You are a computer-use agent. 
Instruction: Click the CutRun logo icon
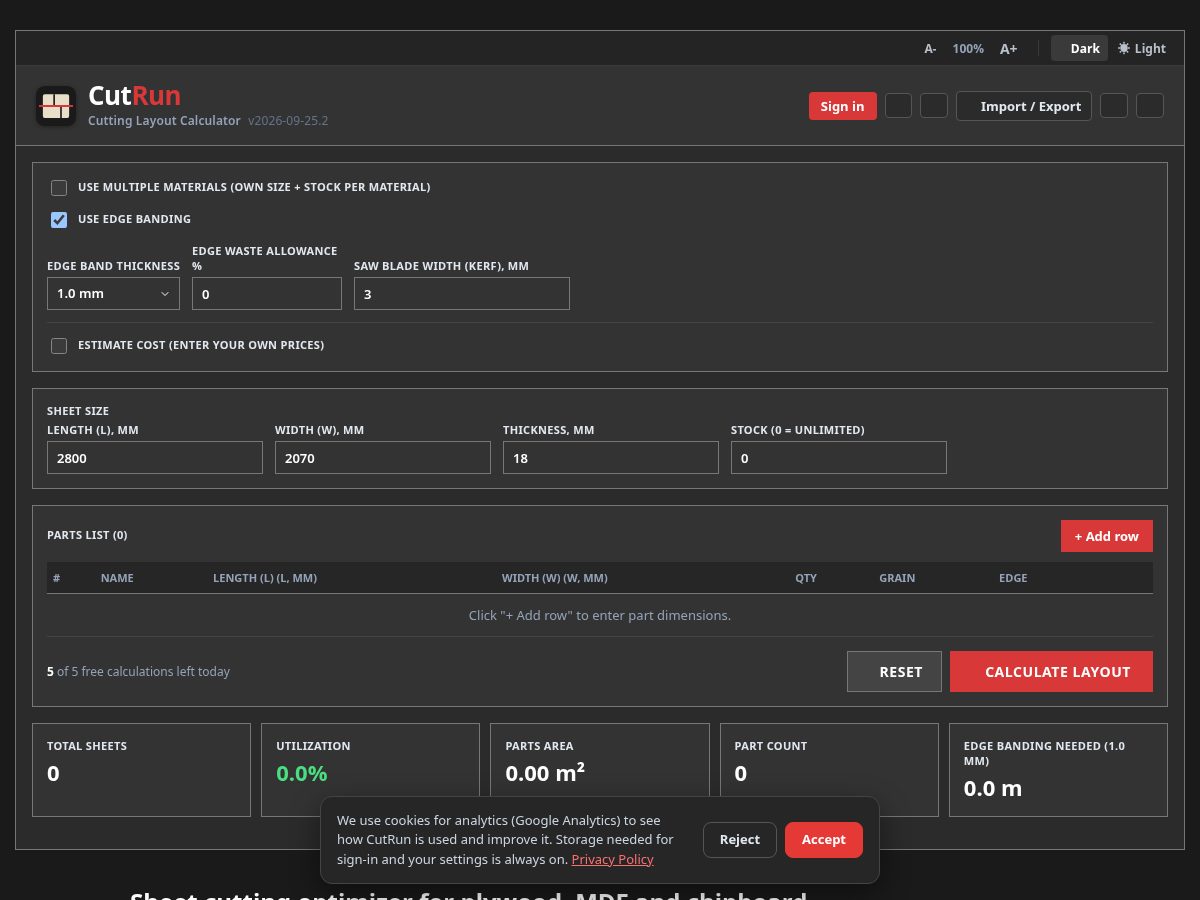(56, 106)
